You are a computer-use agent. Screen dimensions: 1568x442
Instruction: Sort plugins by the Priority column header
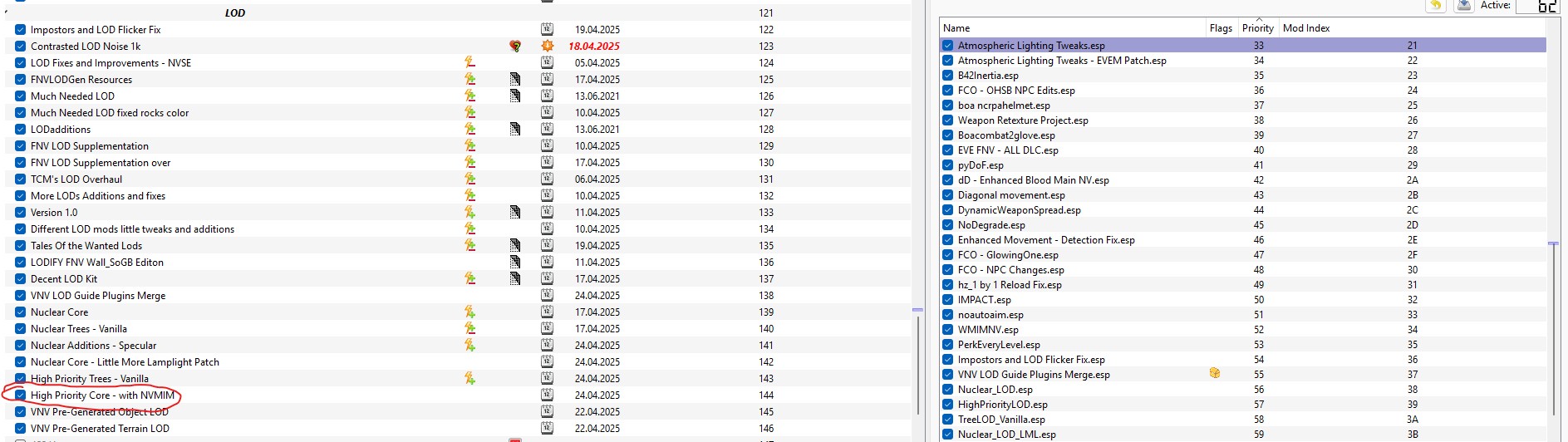coord(1258,28)
